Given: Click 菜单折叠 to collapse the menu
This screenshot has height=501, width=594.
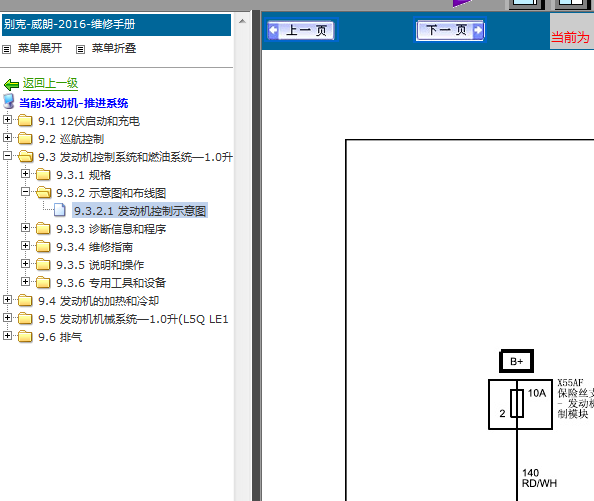Looking at the screenshot, I should (x=114, y=48).
